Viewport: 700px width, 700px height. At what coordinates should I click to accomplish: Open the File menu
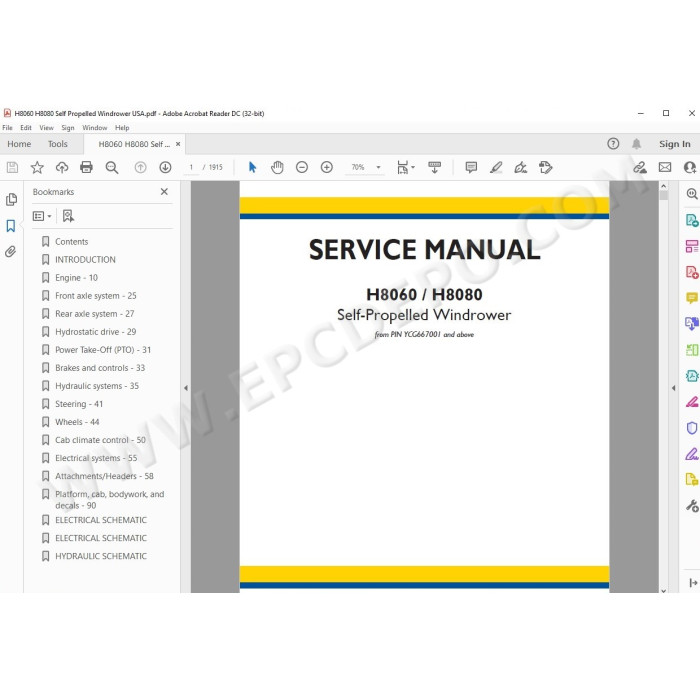8,128
